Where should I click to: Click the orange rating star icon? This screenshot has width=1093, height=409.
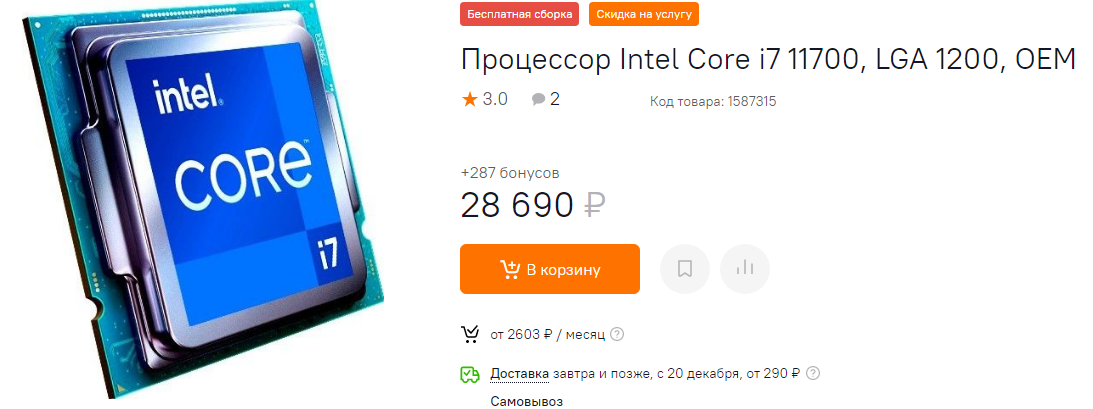point(469,100)
